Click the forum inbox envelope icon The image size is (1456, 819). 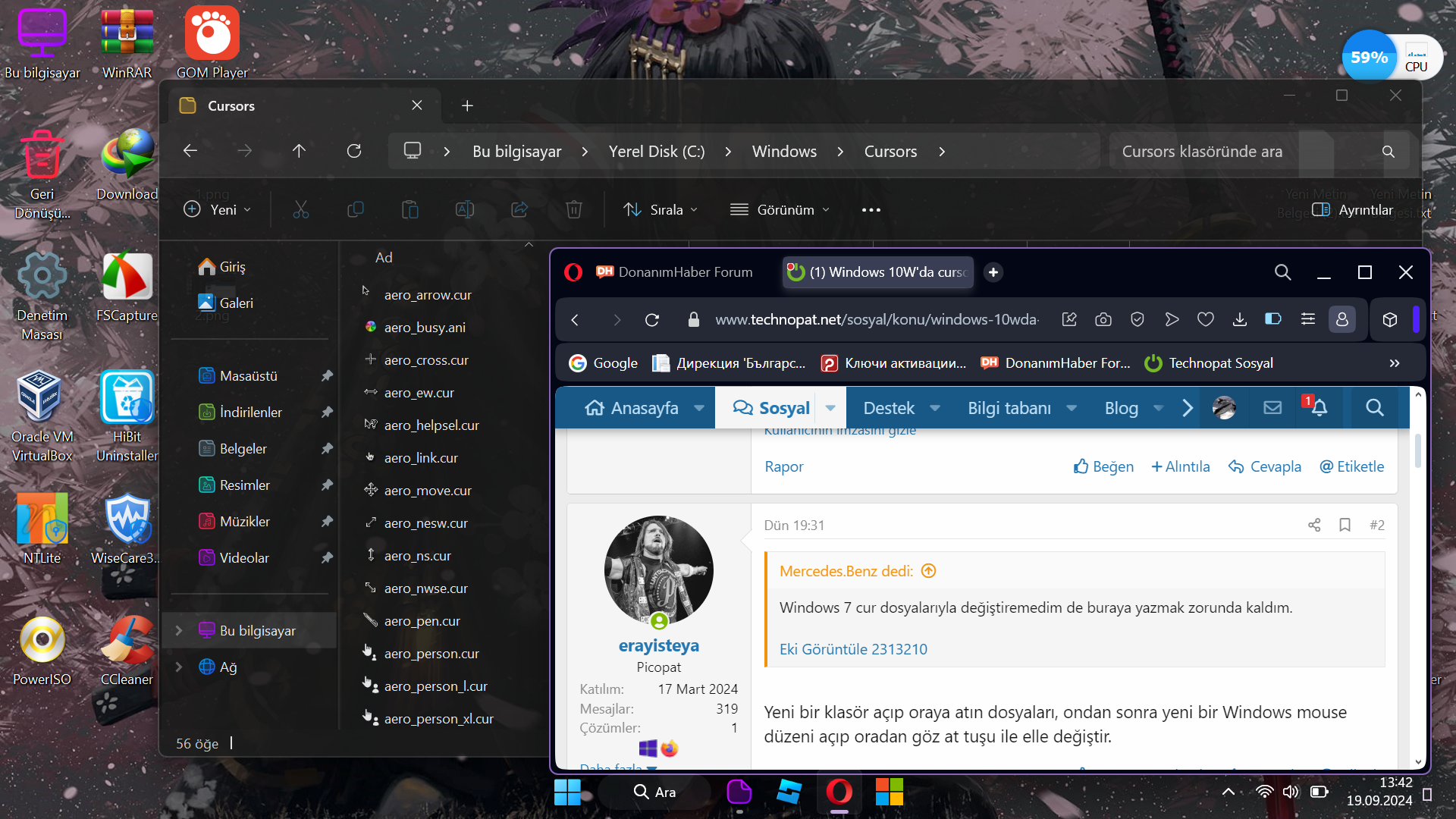coord(1272,408)
